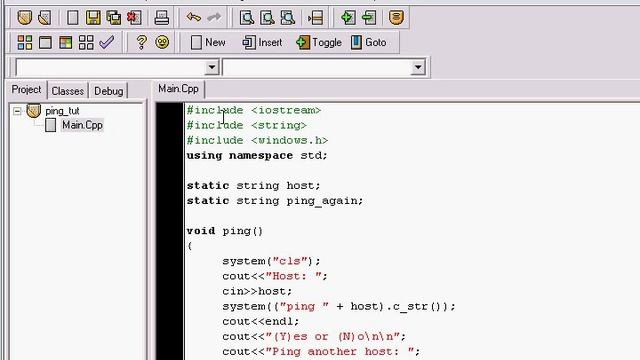Image resolution: width=640 pixels, height=360 pixels.
Task: Click the About smiley face icon
Action: click(x=162, y=42)
